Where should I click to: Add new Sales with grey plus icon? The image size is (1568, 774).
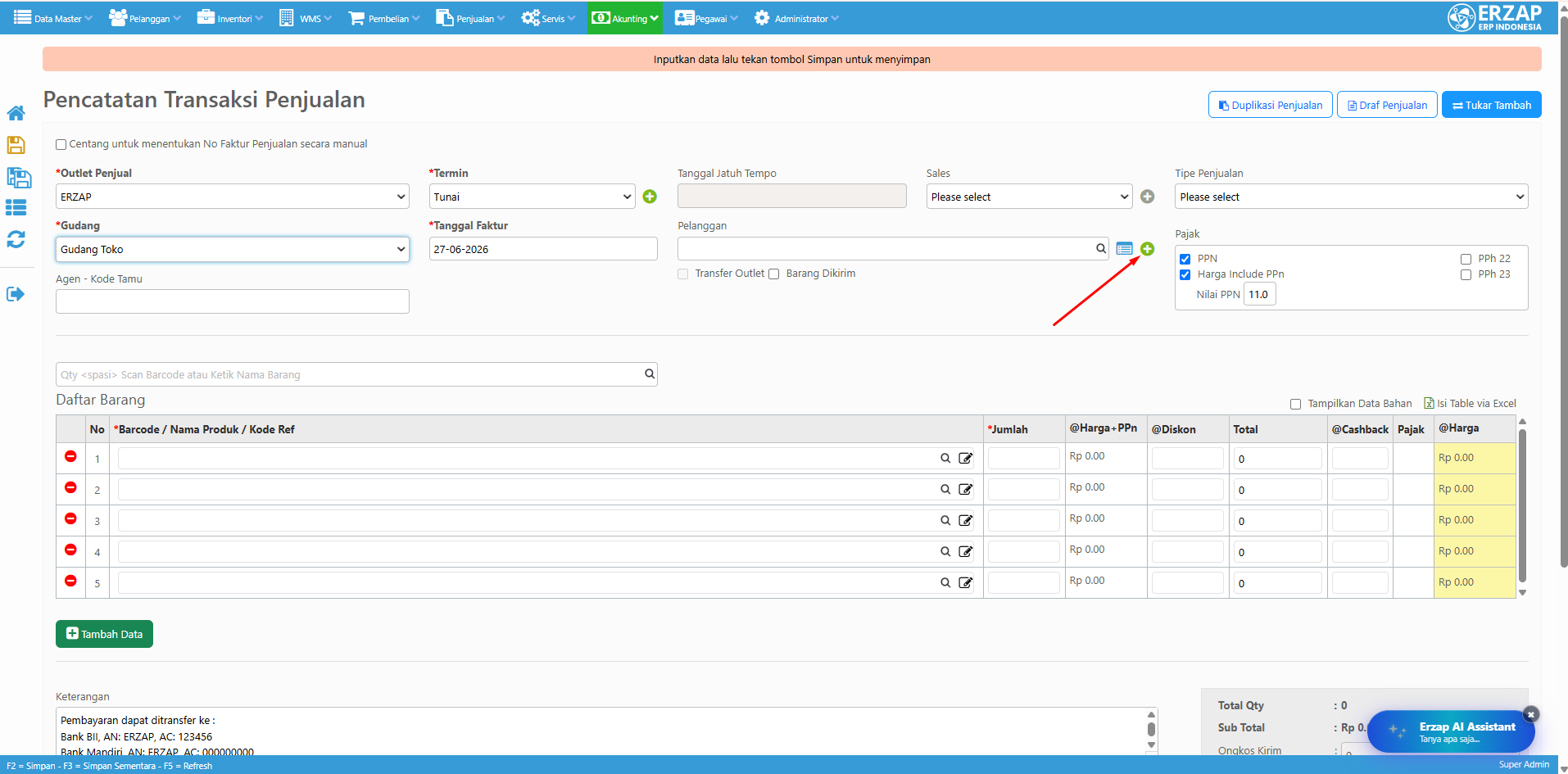coord(1147,197)
